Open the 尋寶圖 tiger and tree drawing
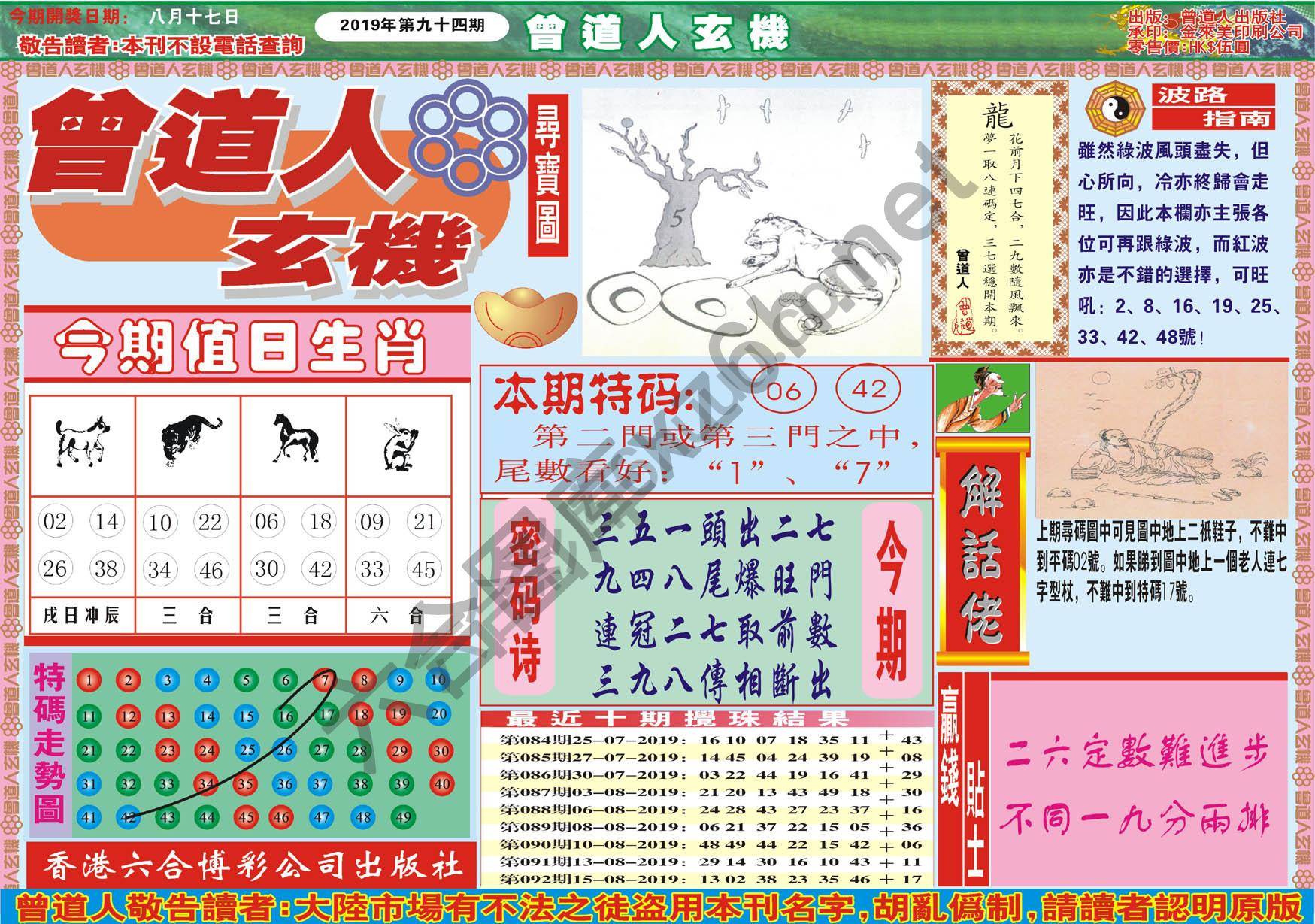 (752, 222)
